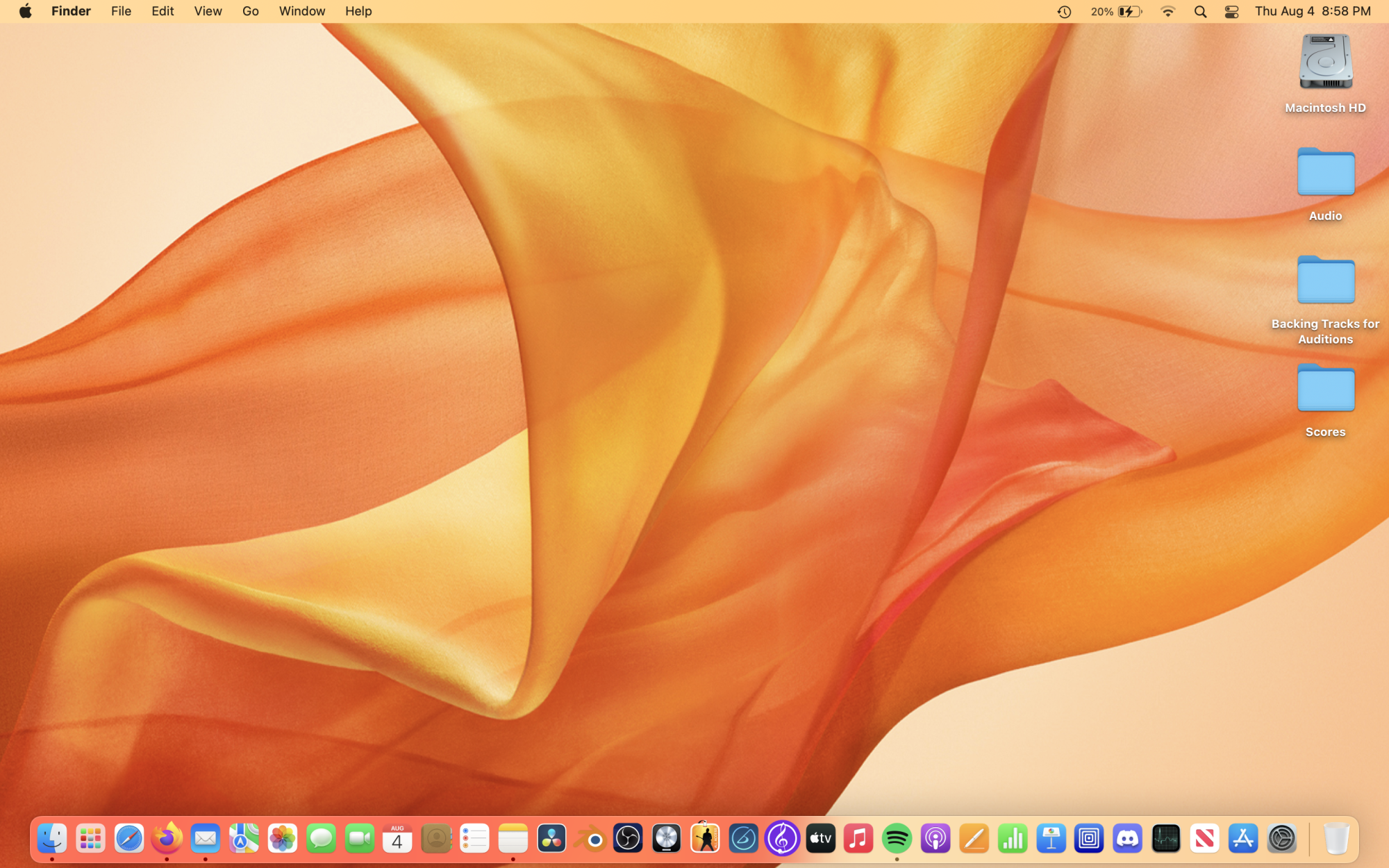Screen dimensions: 1389x868
Task: Open MainStage guitarist icon in Dock
Action: [705, 839]
